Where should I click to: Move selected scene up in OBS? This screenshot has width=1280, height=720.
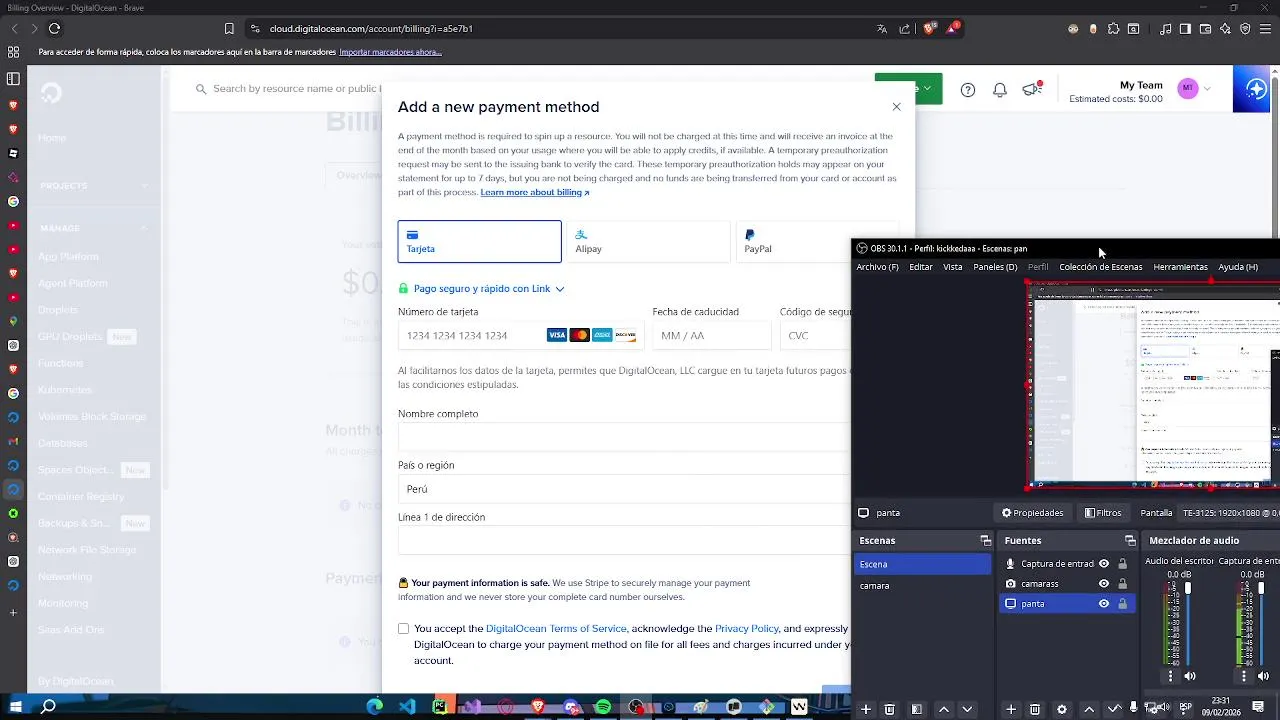pyautogui.click(x=943, y=709)
